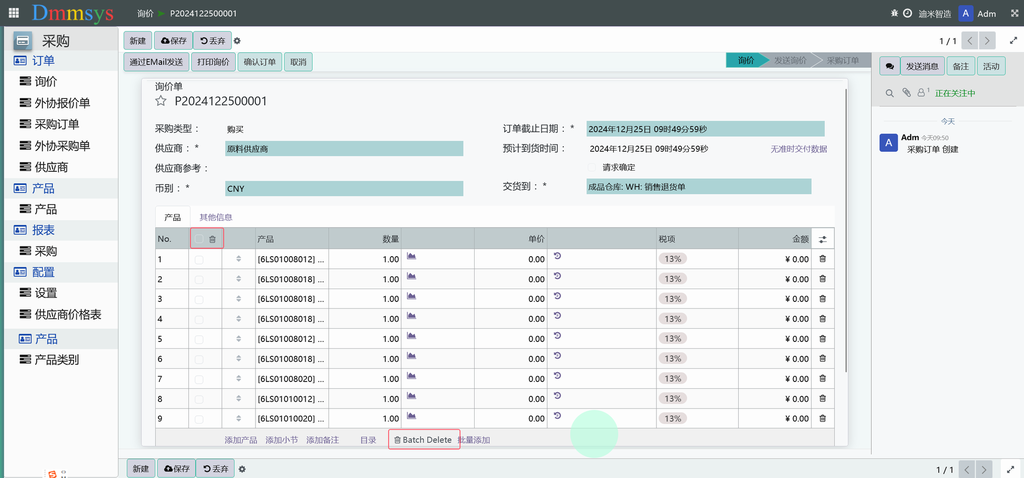Image resolution: width=1024 pixels, height=478 pixels.
Task: Open the 币别 field showing CNY
Action: coord(344,189)
